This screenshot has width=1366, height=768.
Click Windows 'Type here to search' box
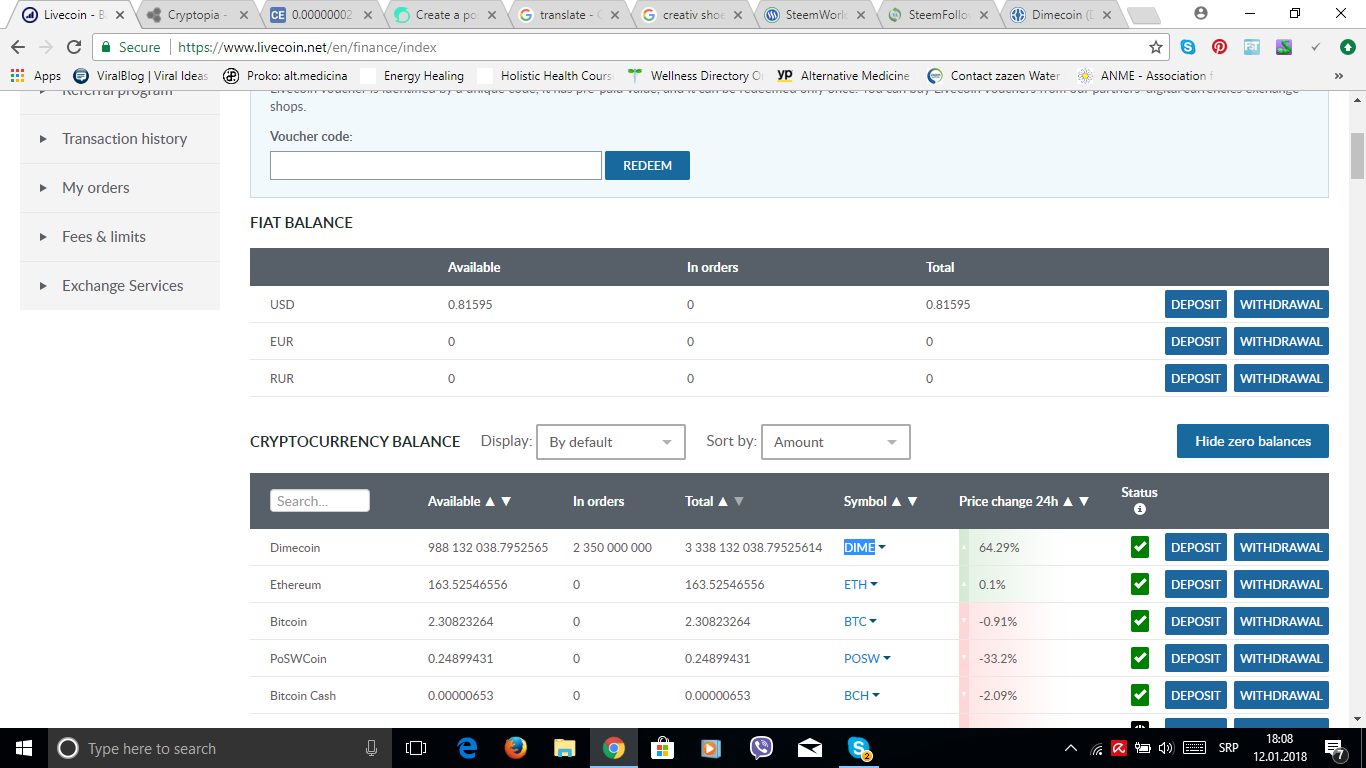pyautogui.click(x=217, y=748)
